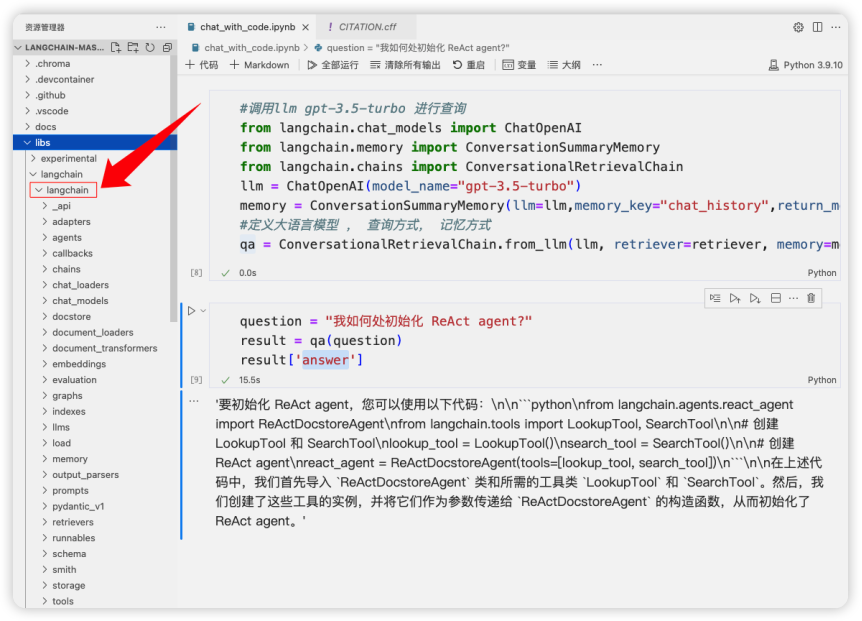Change the language mode of cell 8
The height and width of the screenshot is (621, 862).
822,273
